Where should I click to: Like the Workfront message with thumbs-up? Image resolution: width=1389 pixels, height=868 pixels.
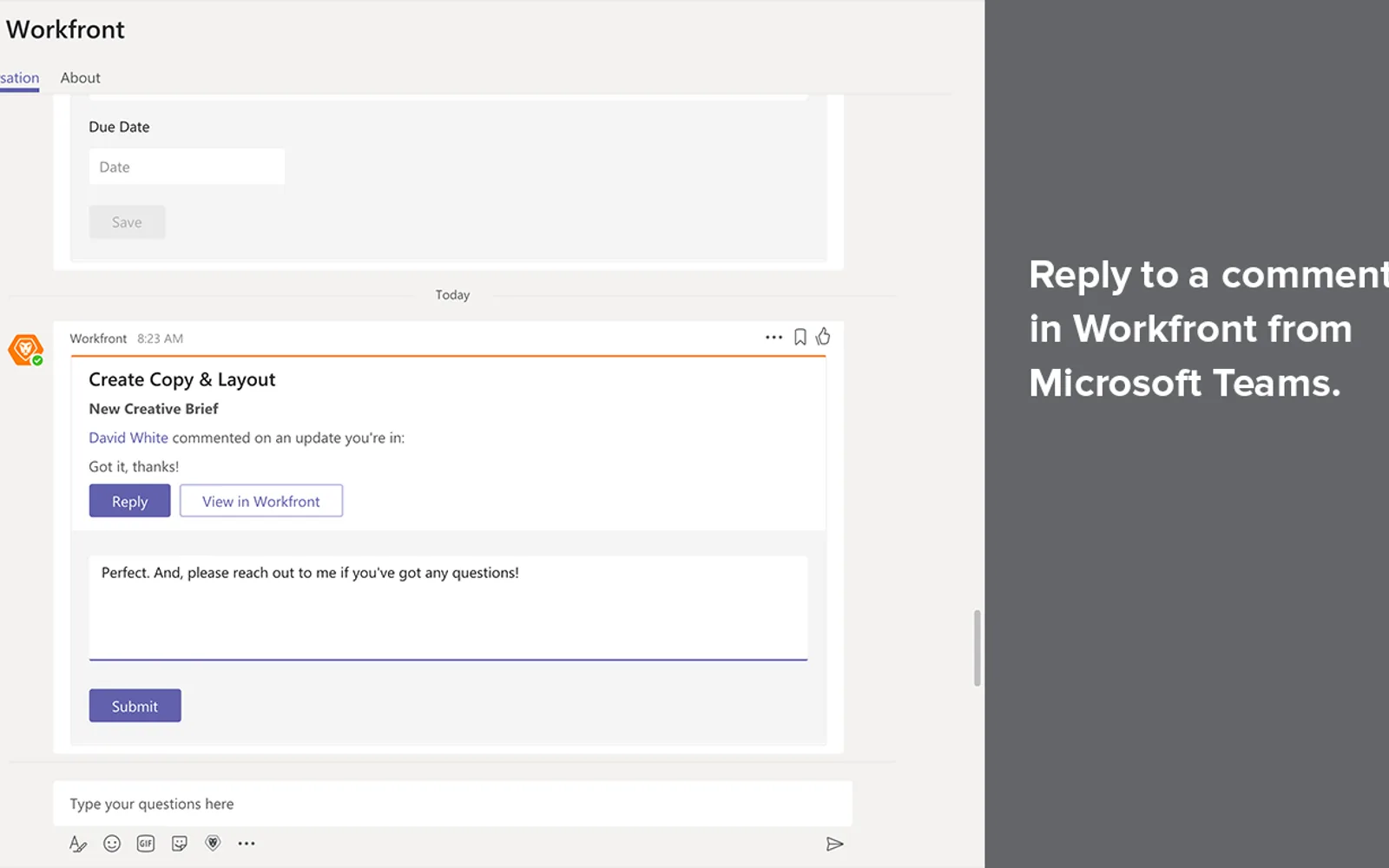pos(823,336)
